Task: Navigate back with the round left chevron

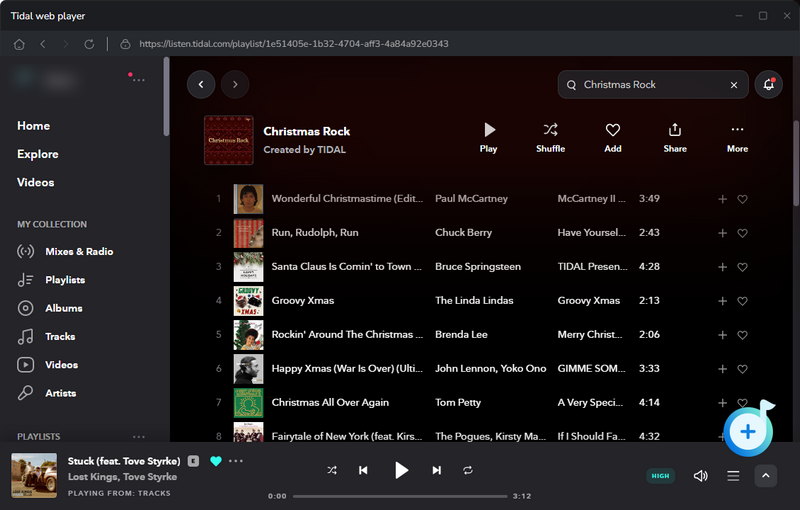Action: [201, 84]
